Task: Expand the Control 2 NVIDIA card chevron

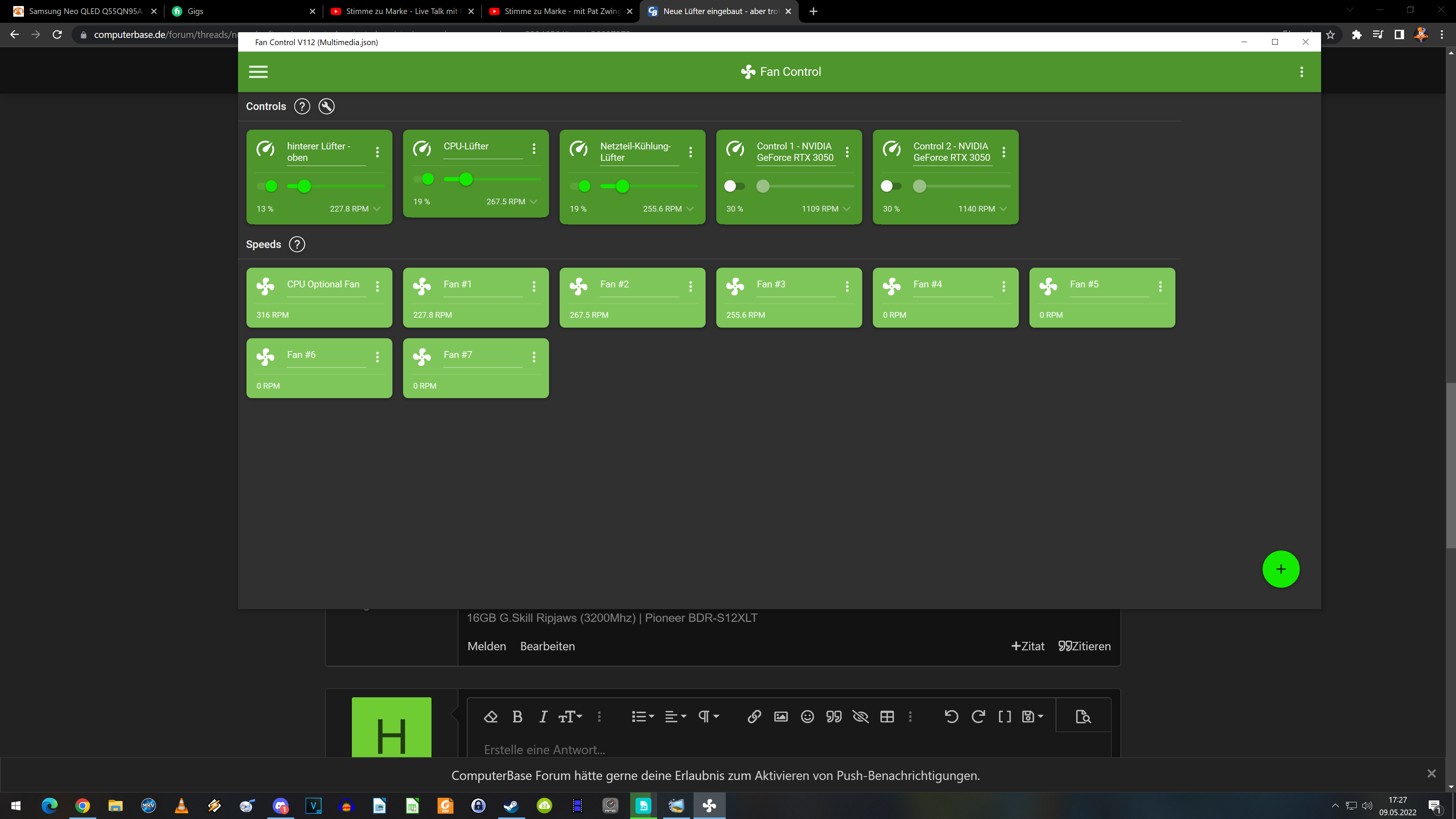Action: tap(1003, 209)
